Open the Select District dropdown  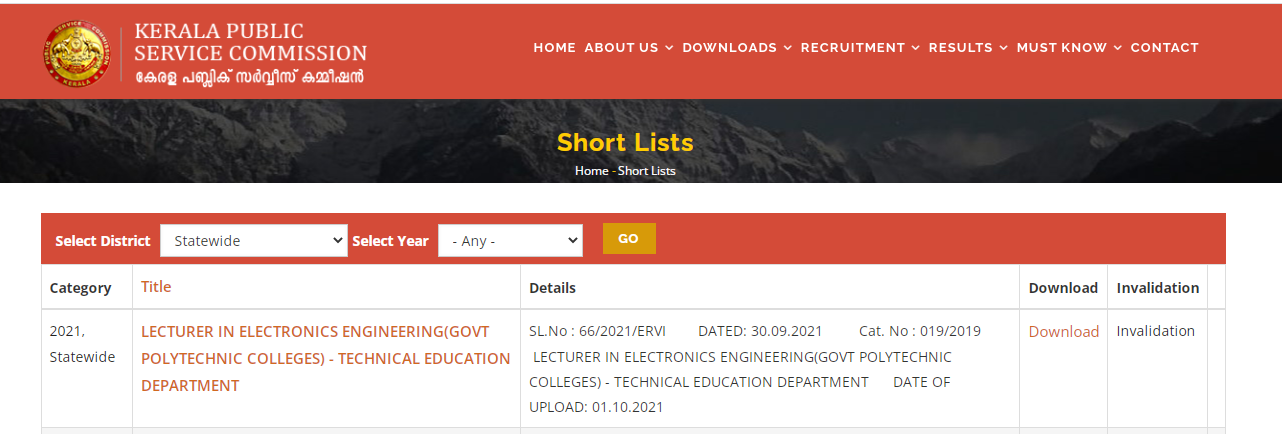pyautogui.click(x=254, y=240)
